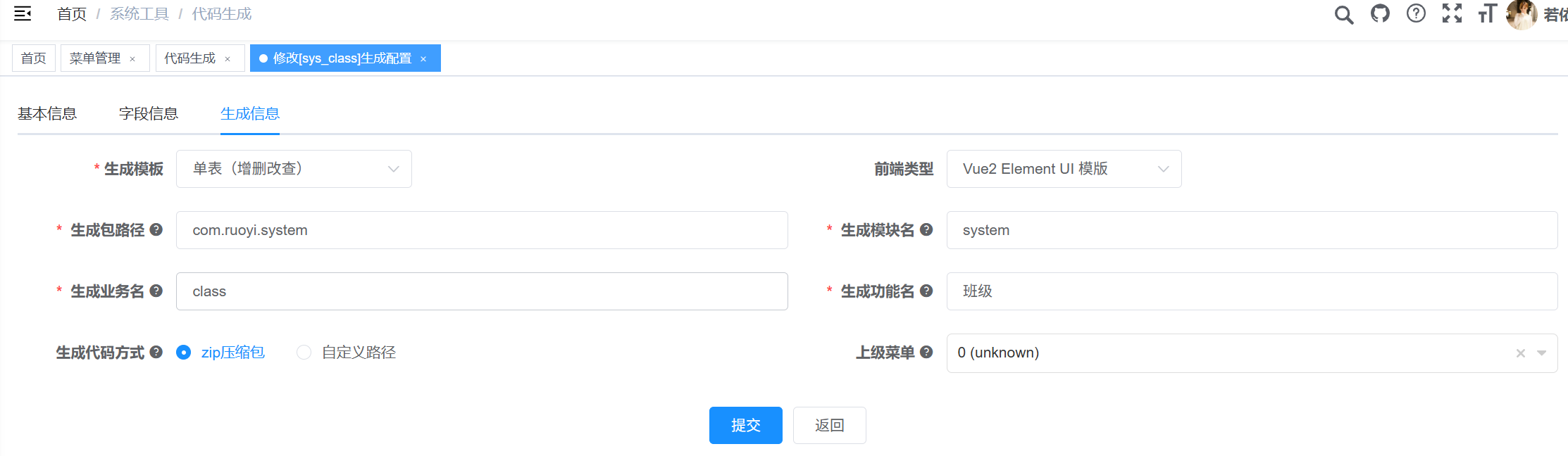The width and height of the screenshot is (1568, 456).
Task: Open the documentation help icon in header
Action: [1416, 13]
